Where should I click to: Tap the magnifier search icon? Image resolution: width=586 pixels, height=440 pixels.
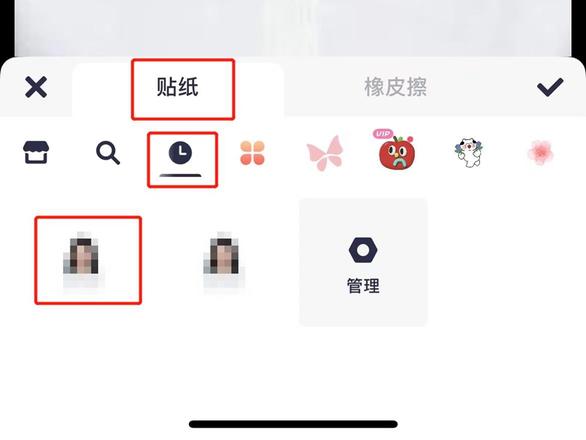pos(108,153)
